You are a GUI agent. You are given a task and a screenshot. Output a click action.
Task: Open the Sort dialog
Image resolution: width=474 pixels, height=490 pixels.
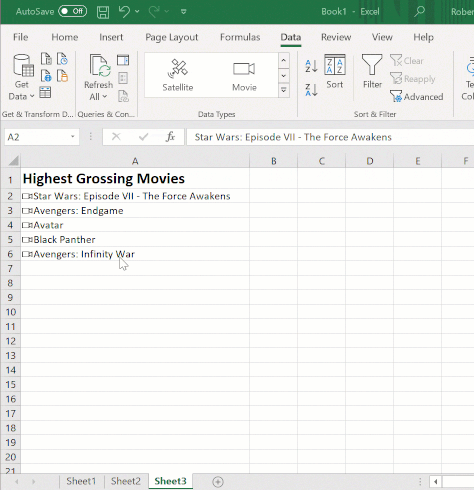pyautogui.click(x=335, y=71)
